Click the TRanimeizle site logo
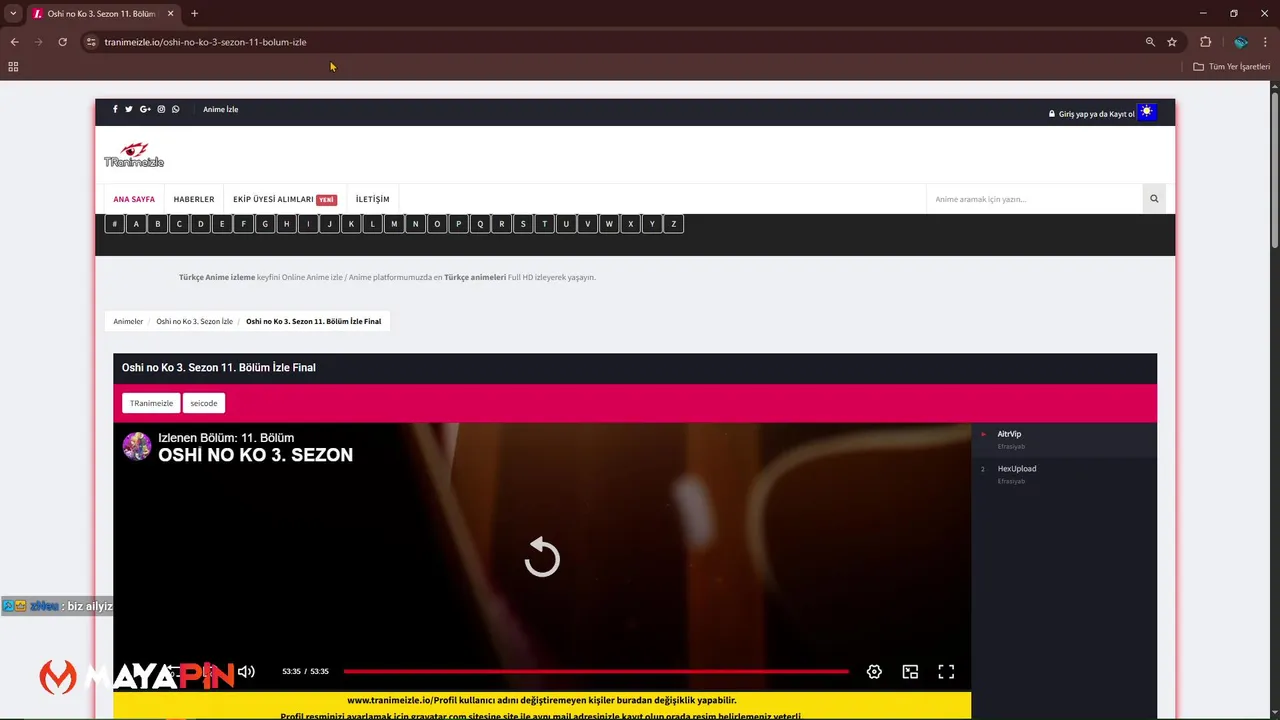Screen dimensions: 1280x720 [134, 155]
